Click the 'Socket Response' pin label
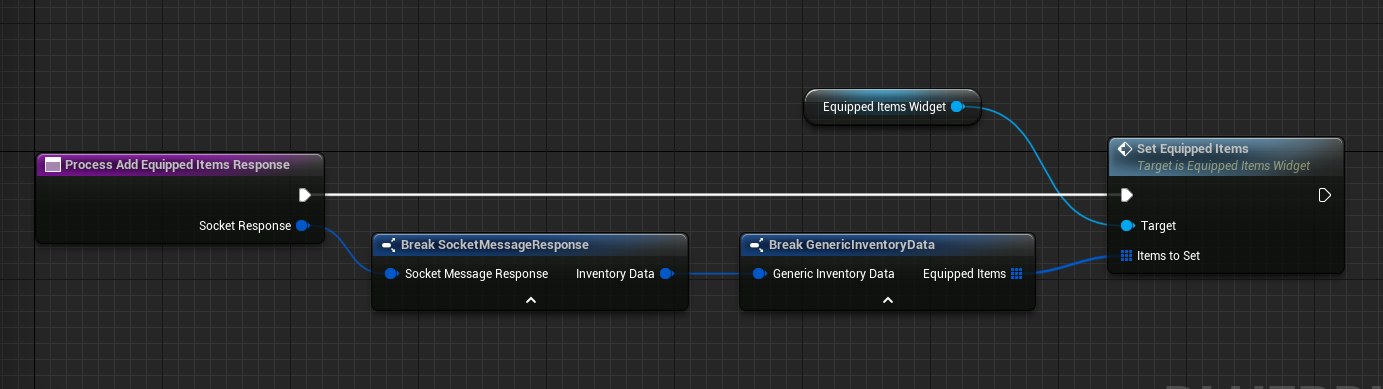 pyautogui.click(x=245, y=226)
